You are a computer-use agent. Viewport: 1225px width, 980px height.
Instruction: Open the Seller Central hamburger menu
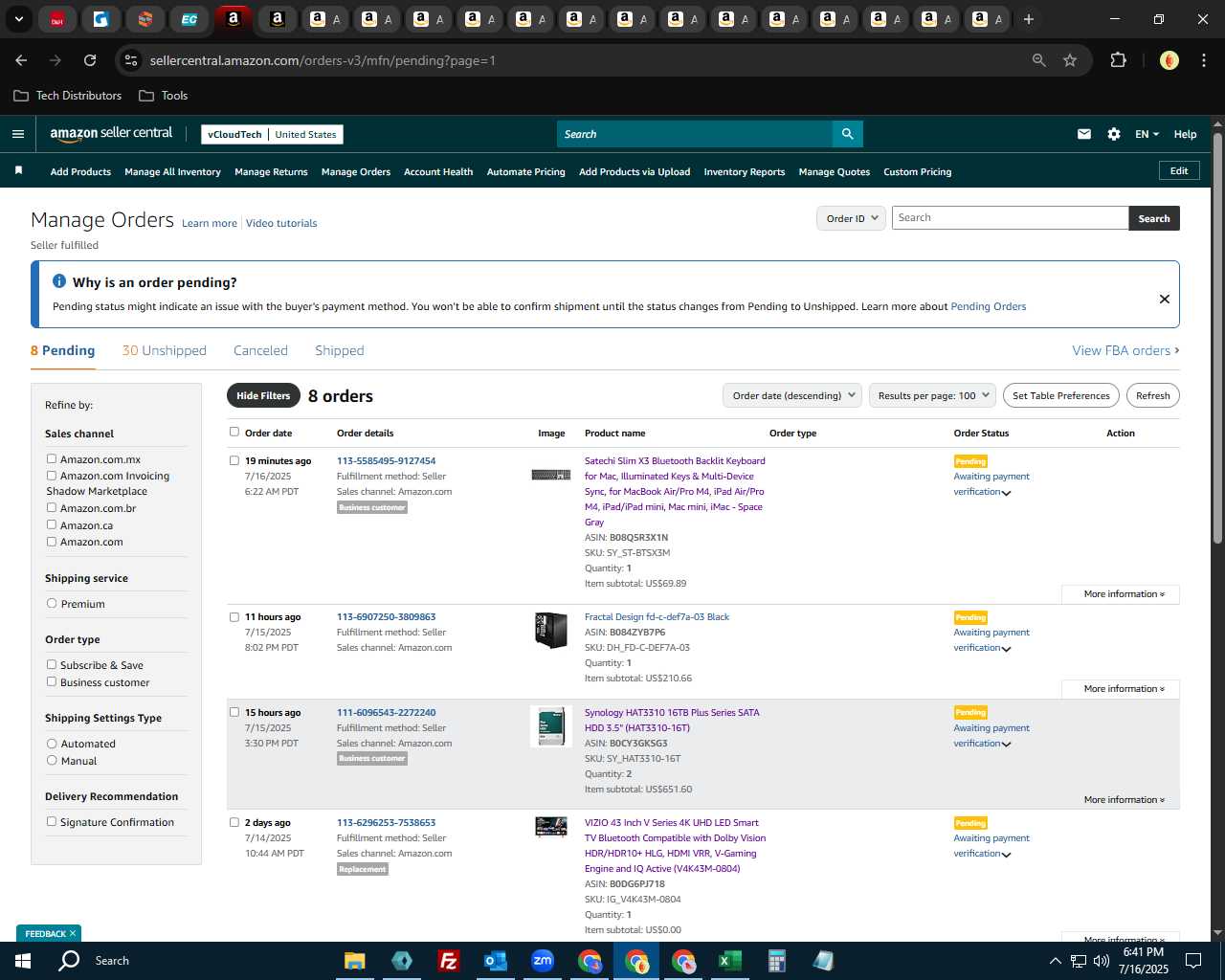pos(17,134)
